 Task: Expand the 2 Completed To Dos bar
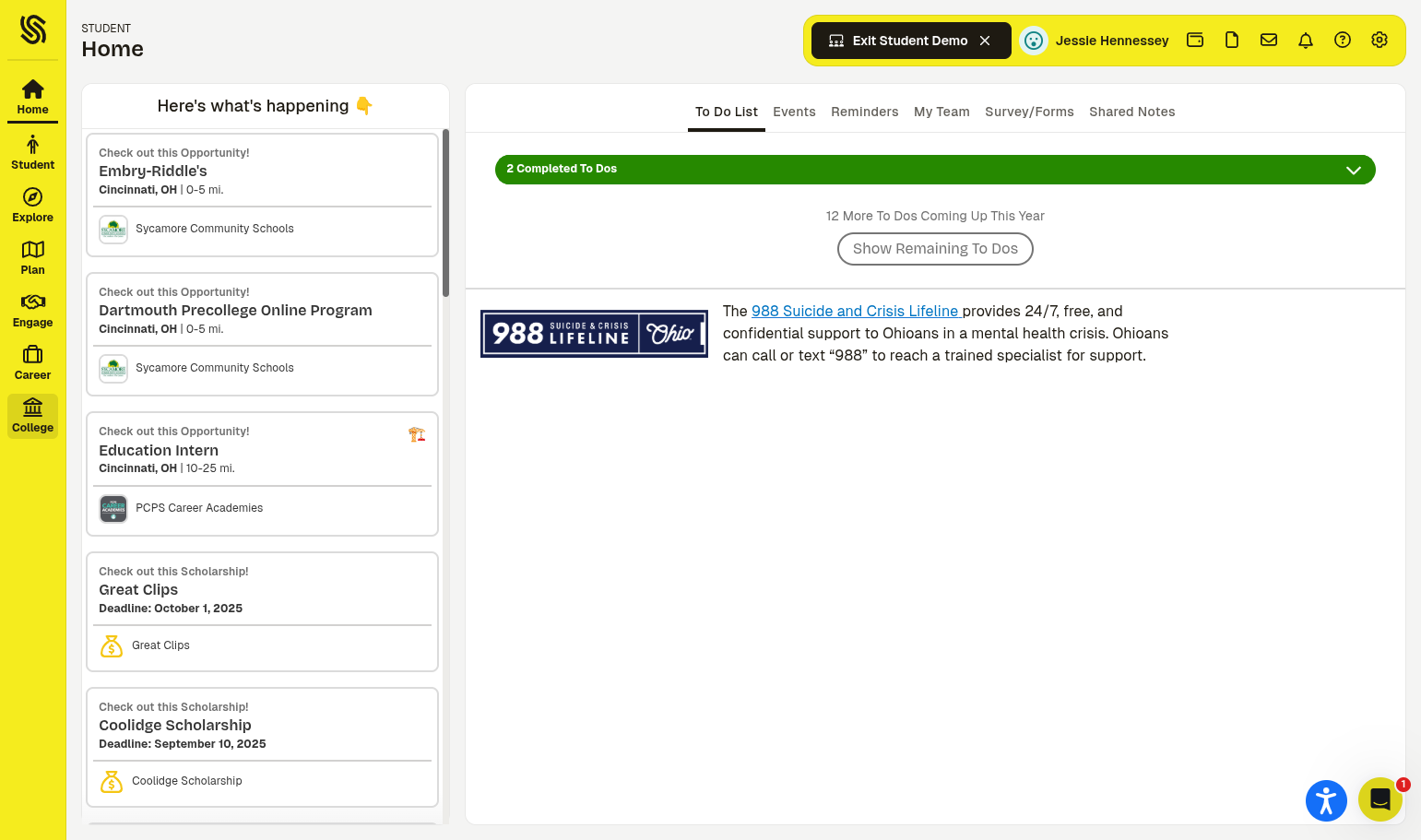[935, 170]
